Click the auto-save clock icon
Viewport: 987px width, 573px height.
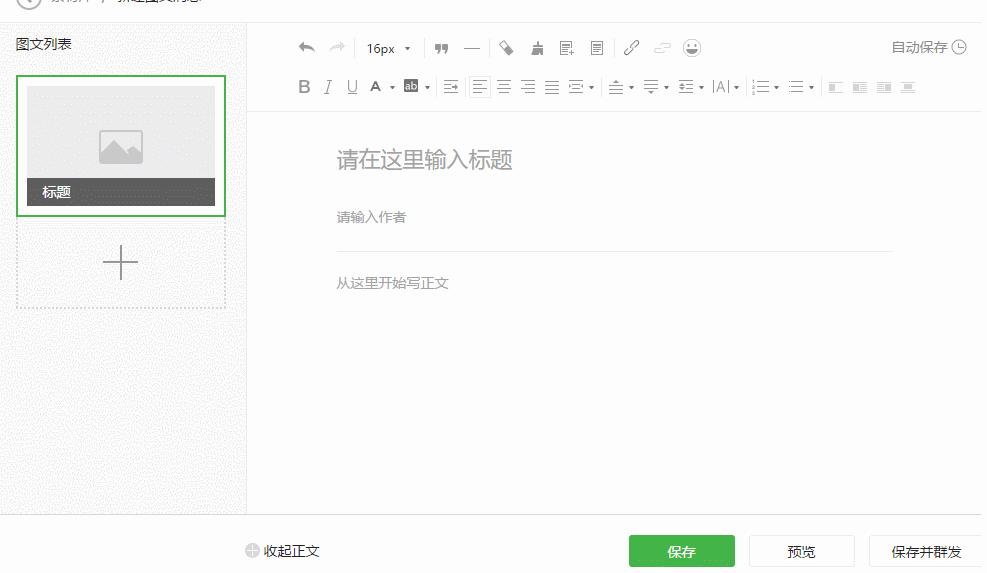pyautogui.click(x=959, y=47)
